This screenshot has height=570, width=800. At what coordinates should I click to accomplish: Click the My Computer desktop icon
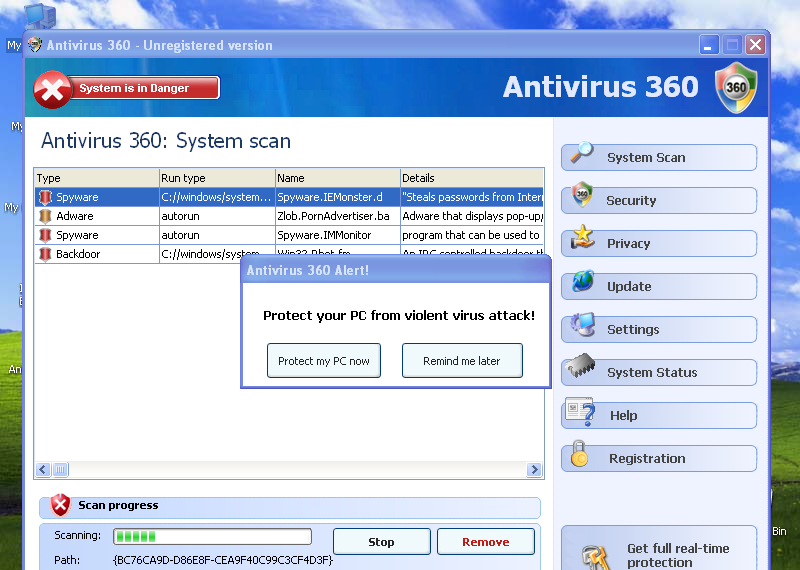[39, 16]
